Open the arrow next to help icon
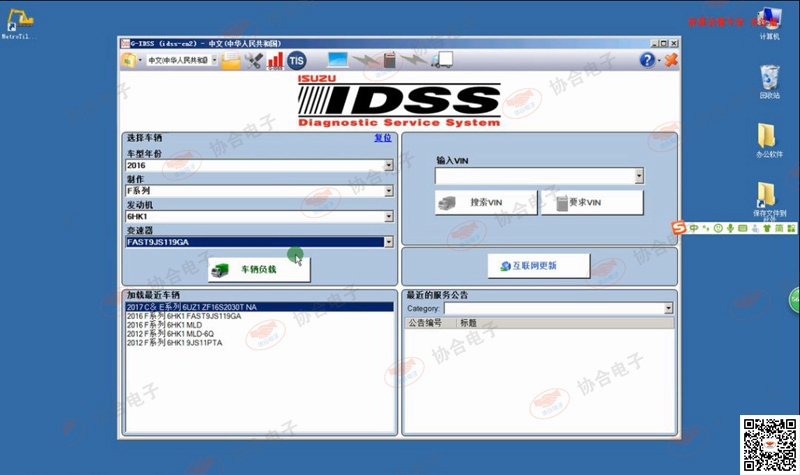The image size is (800, 475). click(x=659, y=61)
